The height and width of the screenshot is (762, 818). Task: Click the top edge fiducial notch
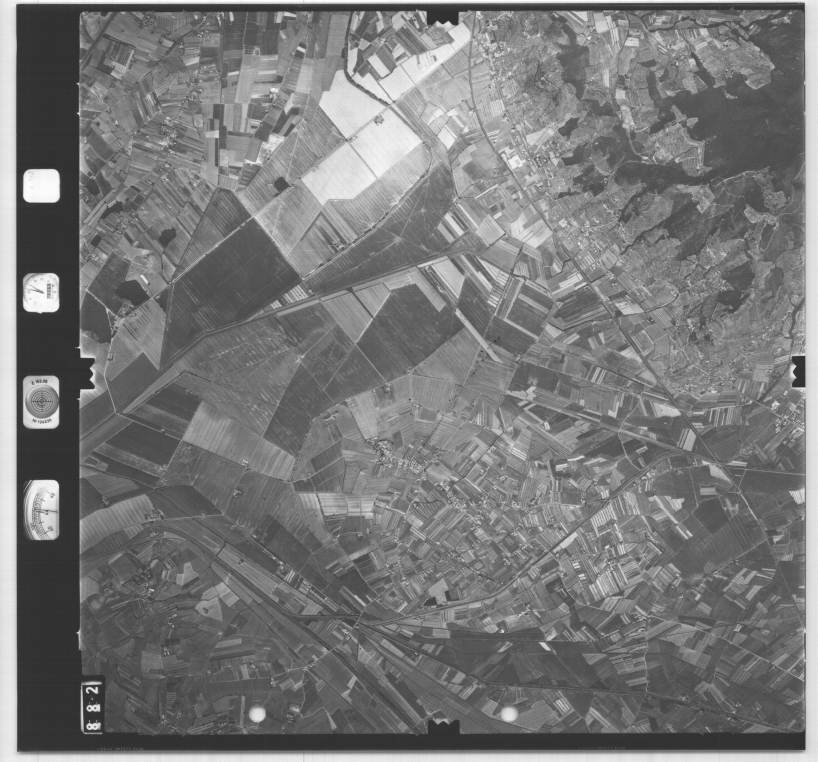click(442, 17)
